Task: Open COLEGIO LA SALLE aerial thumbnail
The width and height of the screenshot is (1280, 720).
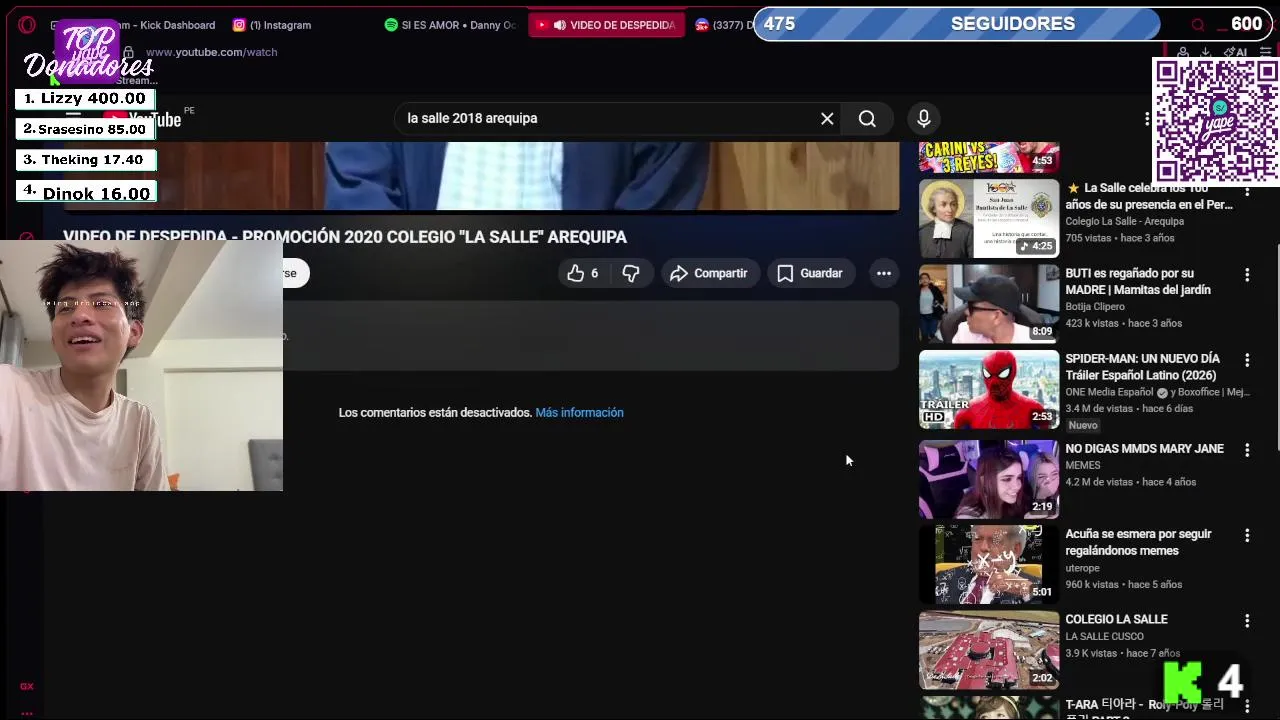Action: tap(989, 650)
